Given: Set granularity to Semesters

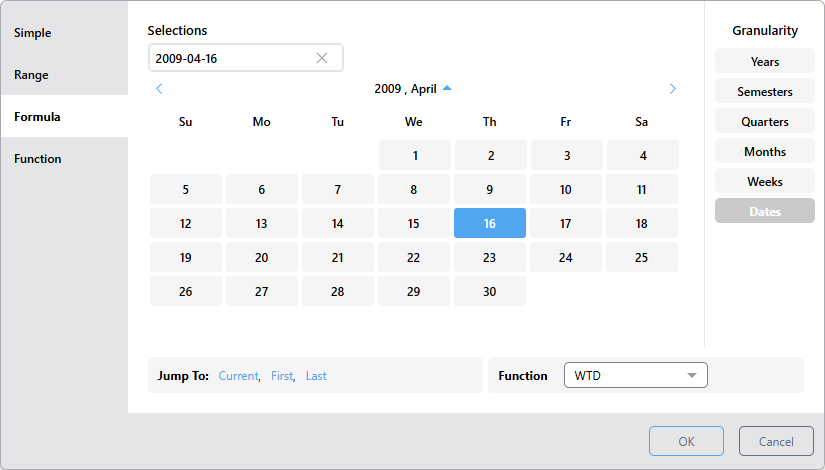Looking at the screenshot, I should pos(764,92).
